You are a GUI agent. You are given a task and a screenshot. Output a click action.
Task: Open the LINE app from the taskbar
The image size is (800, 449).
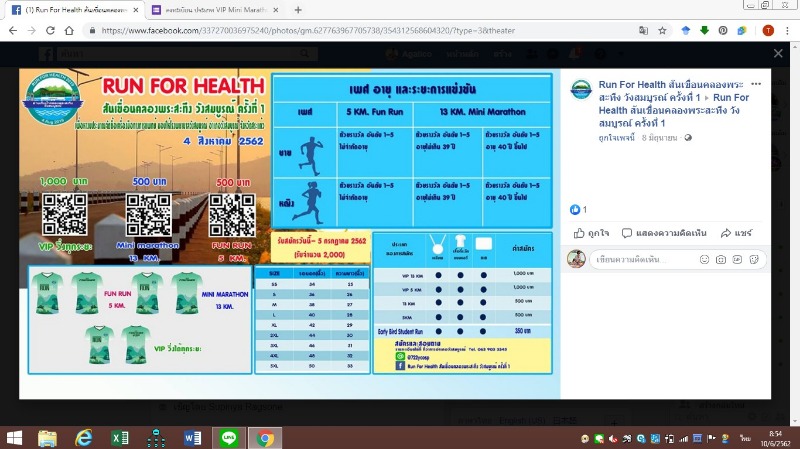(x=229, y=438)
